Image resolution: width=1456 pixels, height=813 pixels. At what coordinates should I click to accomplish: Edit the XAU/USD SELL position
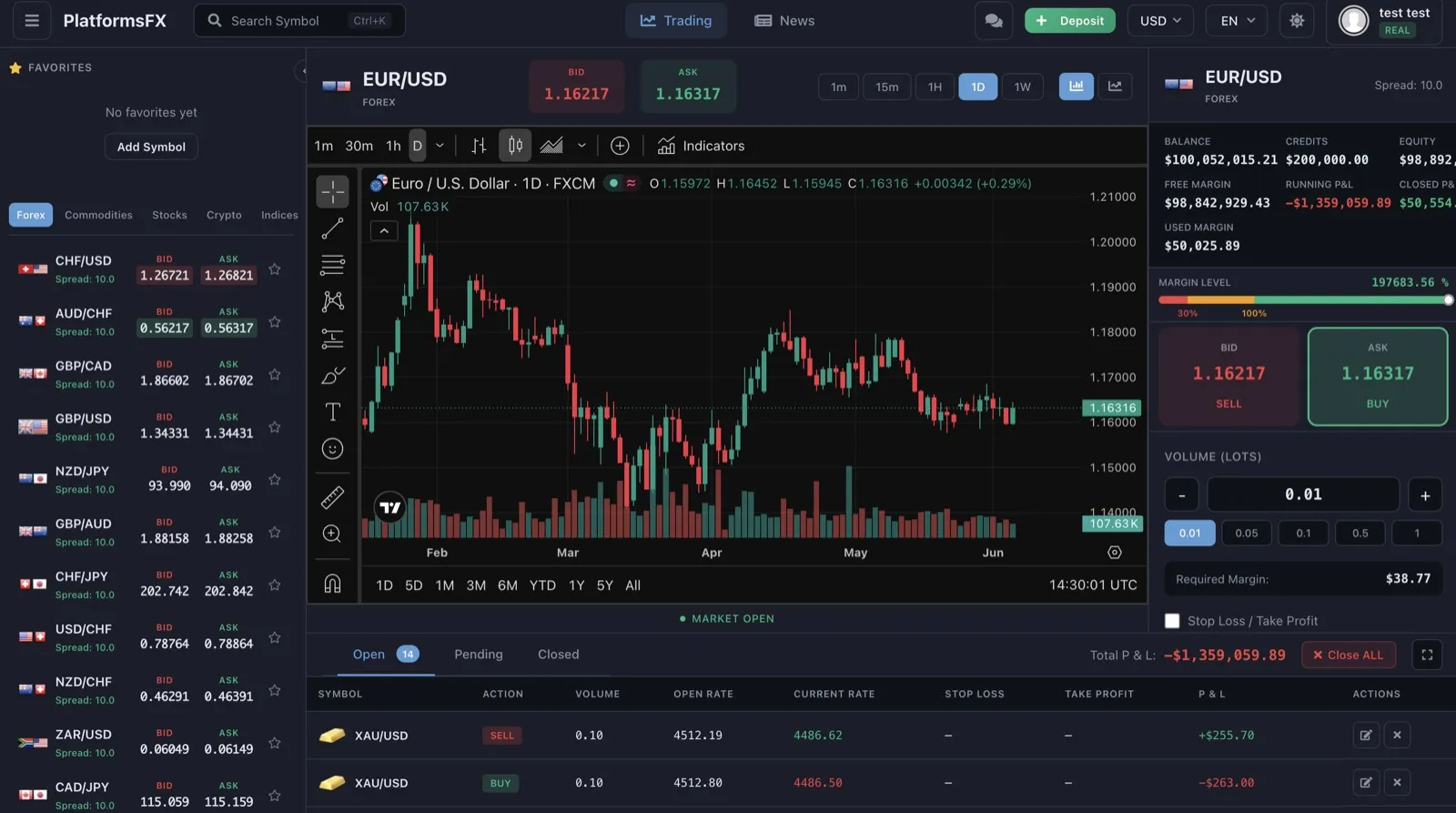pos(1366,735)
